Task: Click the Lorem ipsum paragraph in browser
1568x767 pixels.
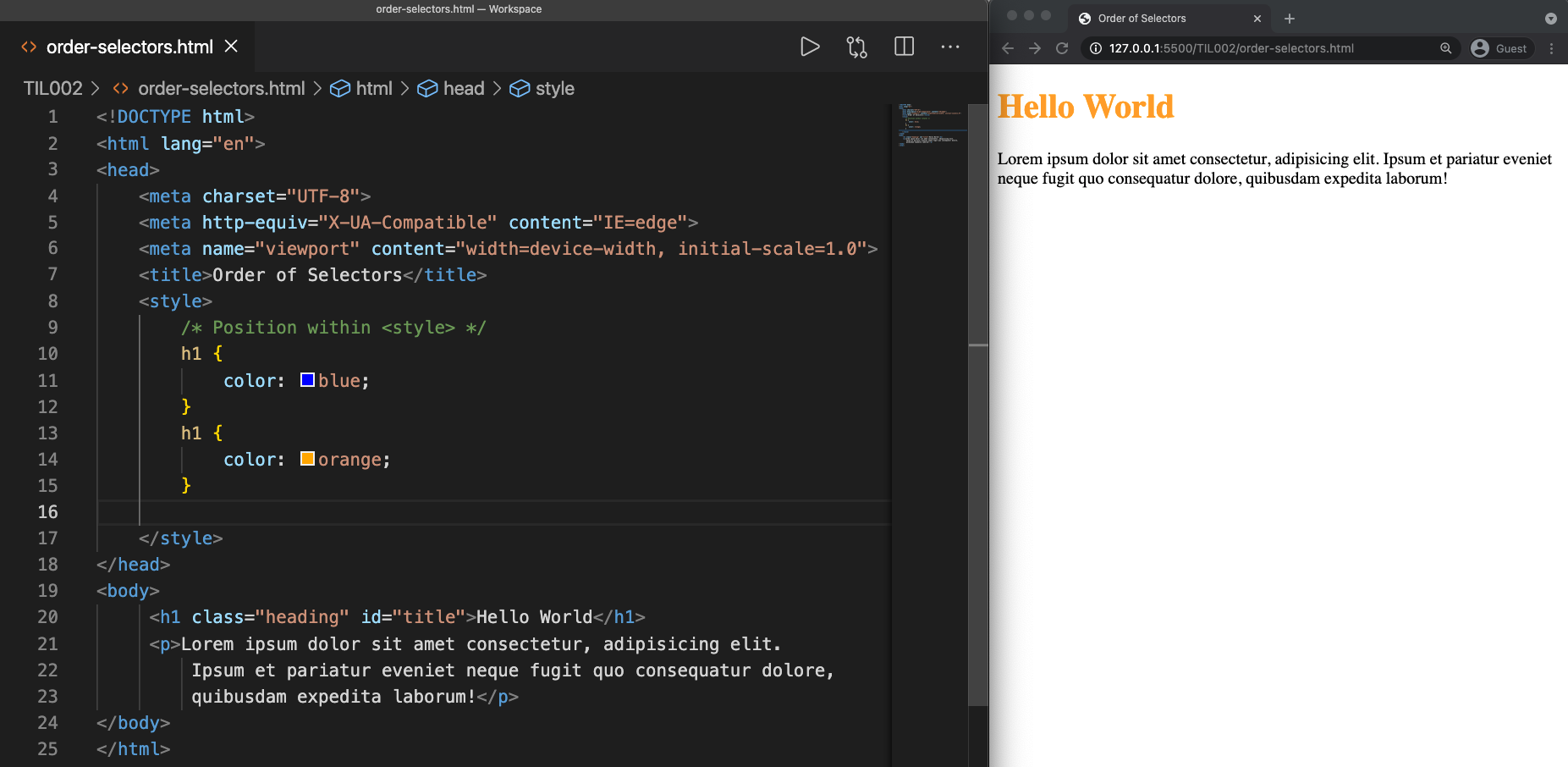Action: 1274,168
